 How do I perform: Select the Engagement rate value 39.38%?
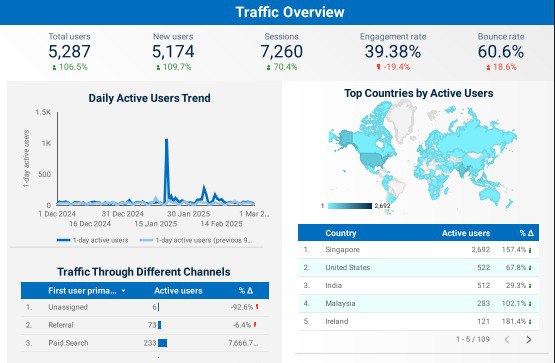(393, 52)
